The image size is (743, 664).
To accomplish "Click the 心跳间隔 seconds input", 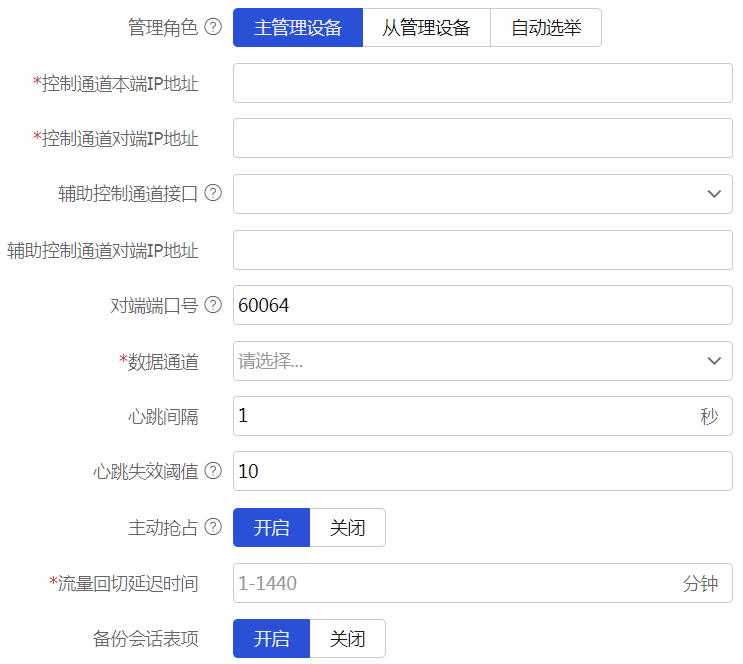I will point(460,416).
